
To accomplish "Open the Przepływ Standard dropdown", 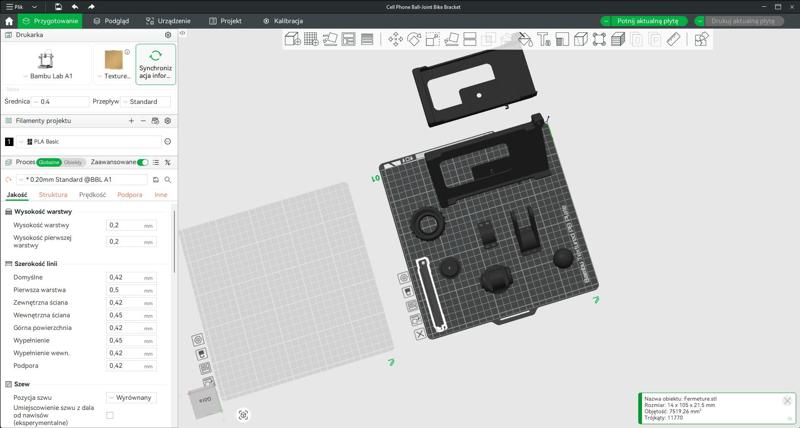I will [146, 101].
